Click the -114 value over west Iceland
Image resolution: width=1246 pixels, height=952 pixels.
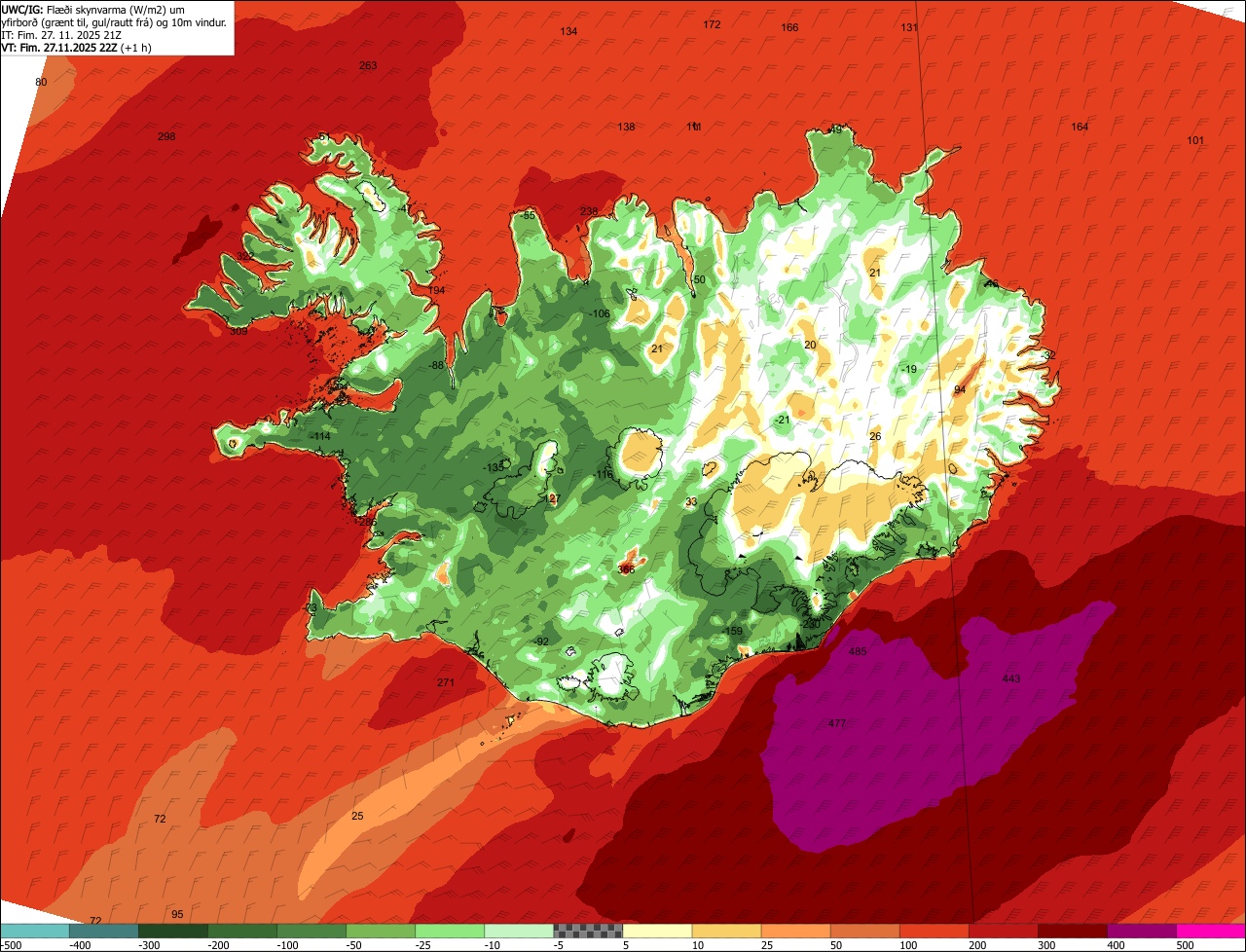[x=319, y=436]
